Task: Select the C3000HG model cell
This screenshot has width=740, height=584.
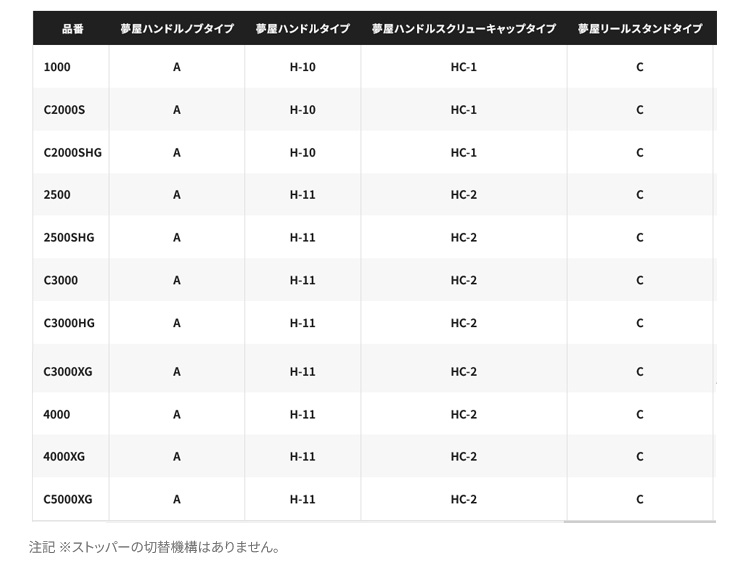Action: (x=69, y=323)
